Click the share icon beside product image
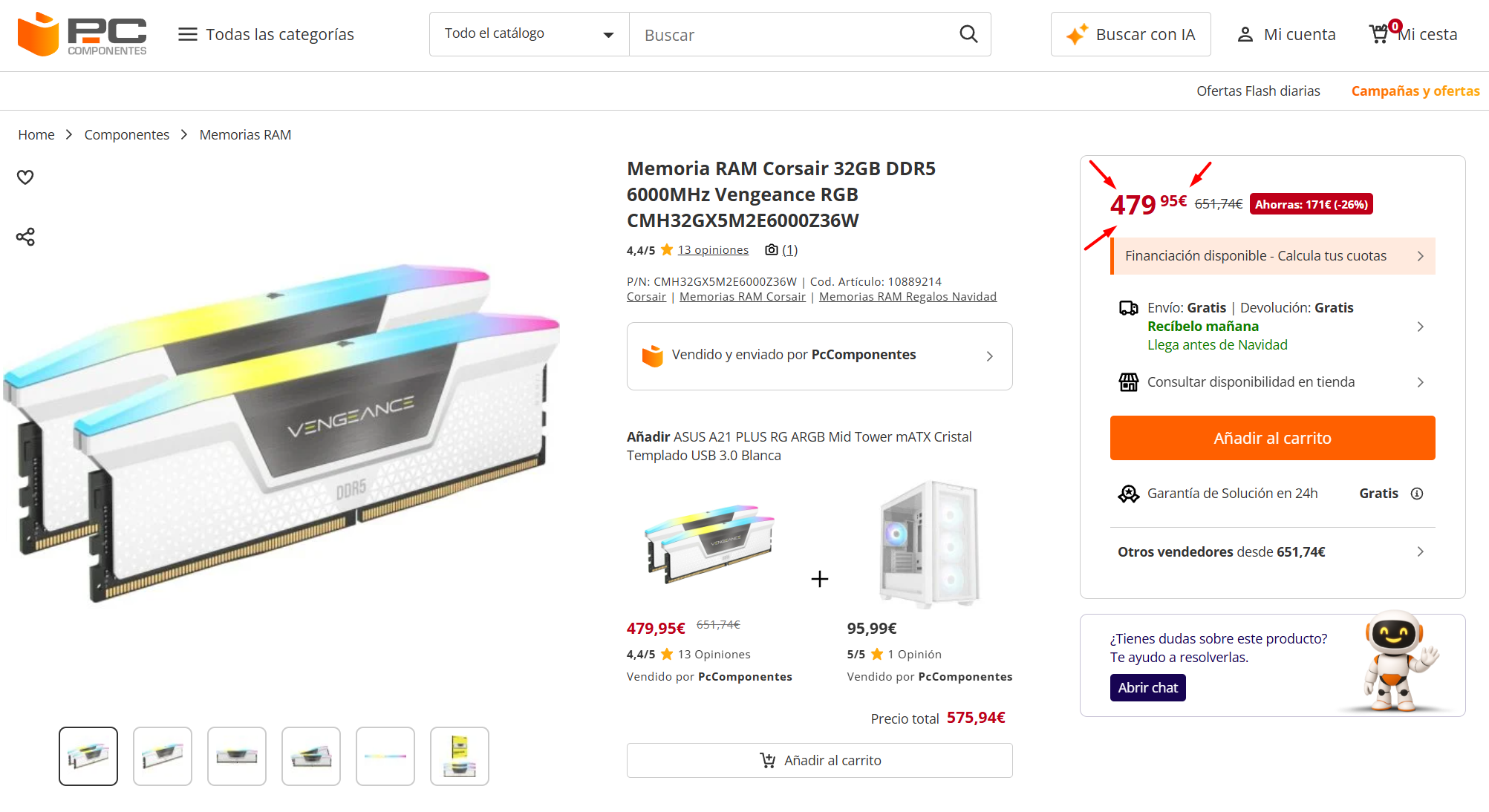The image size is (1489, 812). click(25, 237)
